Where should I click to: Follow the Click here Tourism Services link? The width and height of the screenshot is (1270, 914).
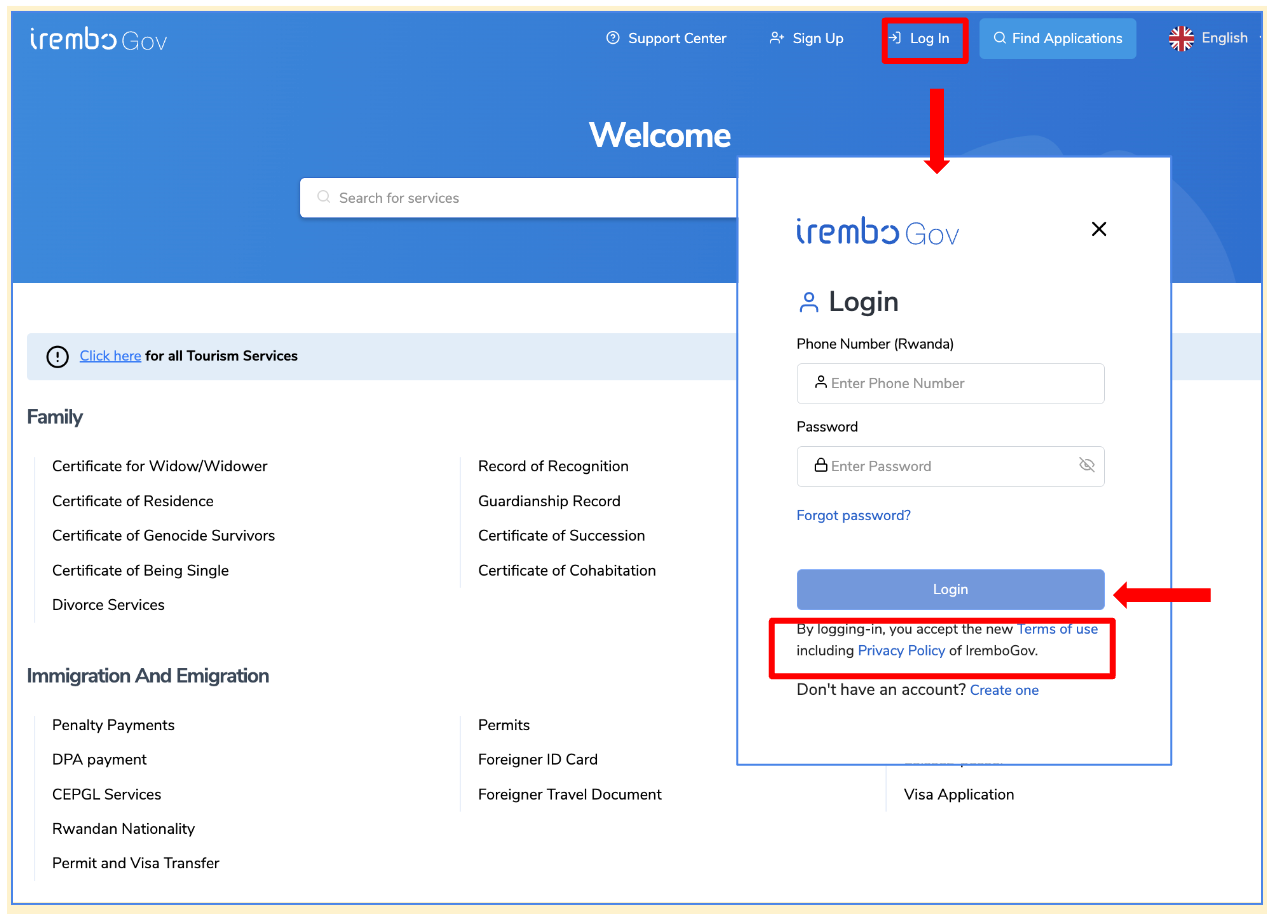(110, 356)
